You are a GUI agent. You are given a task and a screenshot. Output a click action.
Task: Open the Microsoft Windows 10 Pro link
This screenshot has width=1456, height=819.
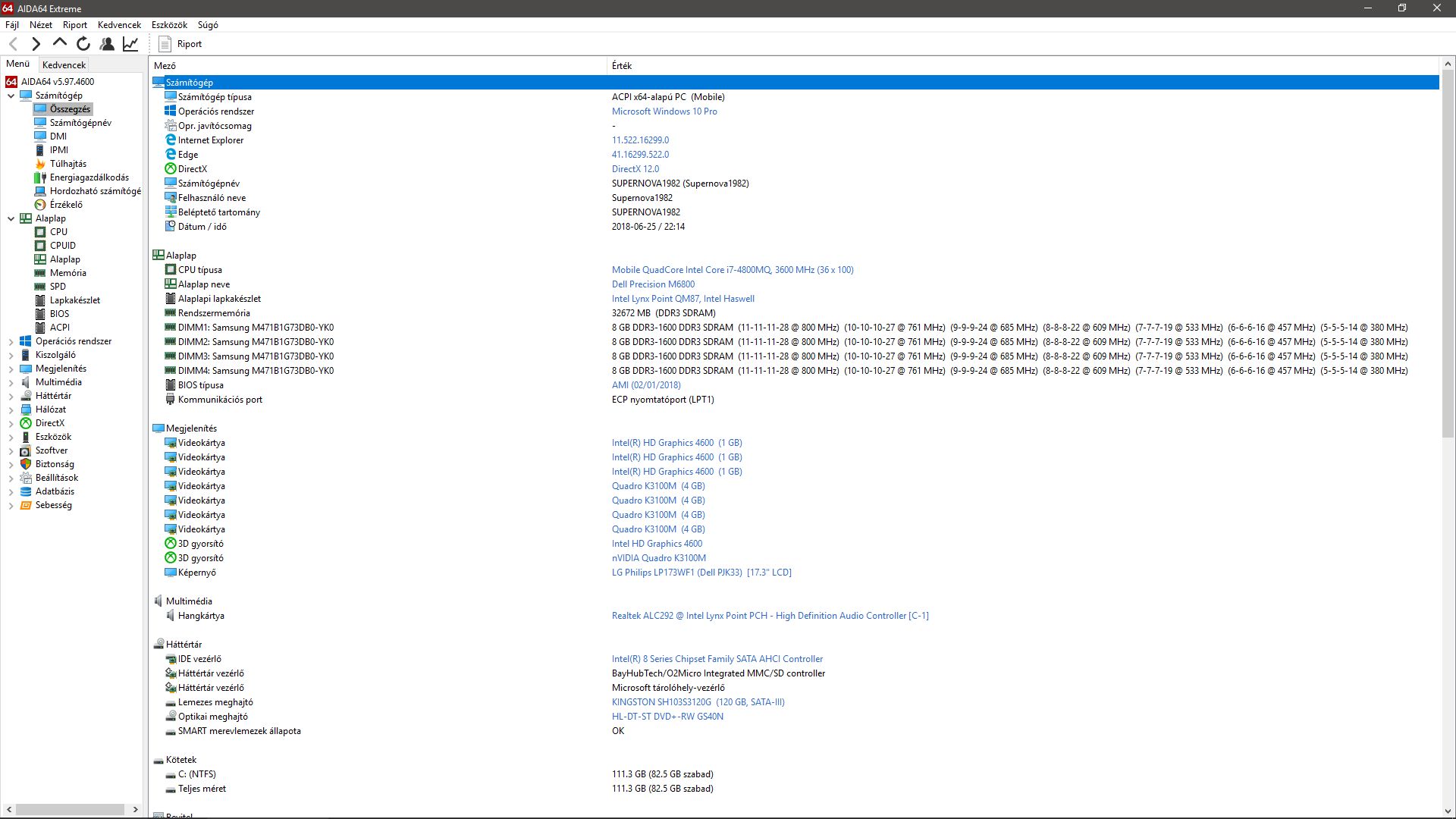(664, 111)
